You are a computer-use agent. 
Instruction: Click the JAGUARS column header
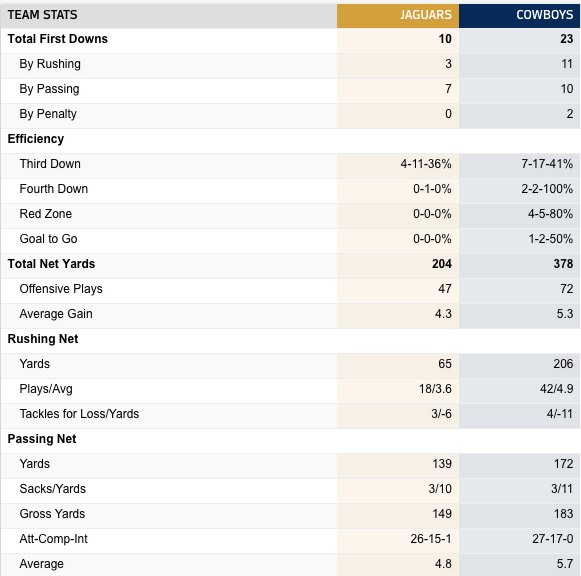pos(425,15)
